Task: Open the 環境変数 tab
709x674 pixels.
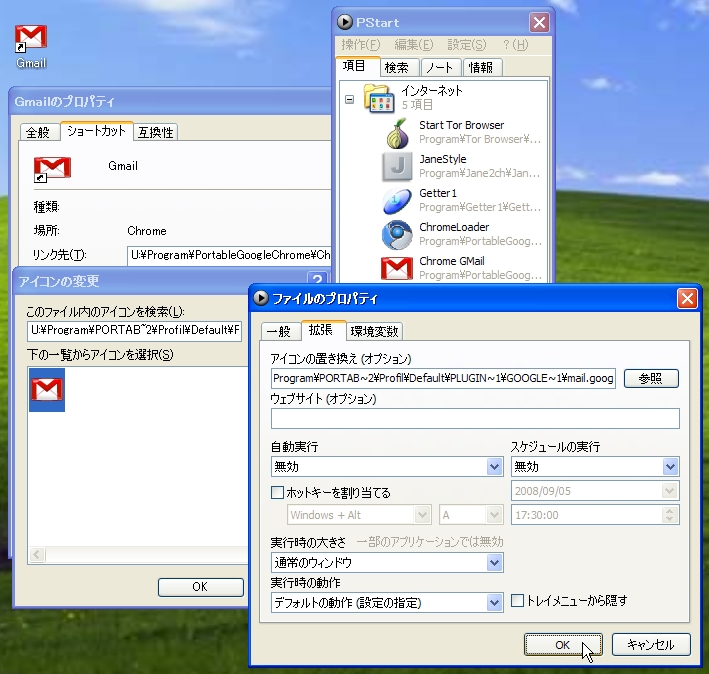Action: pyautogui.click(x=374, y=331)
